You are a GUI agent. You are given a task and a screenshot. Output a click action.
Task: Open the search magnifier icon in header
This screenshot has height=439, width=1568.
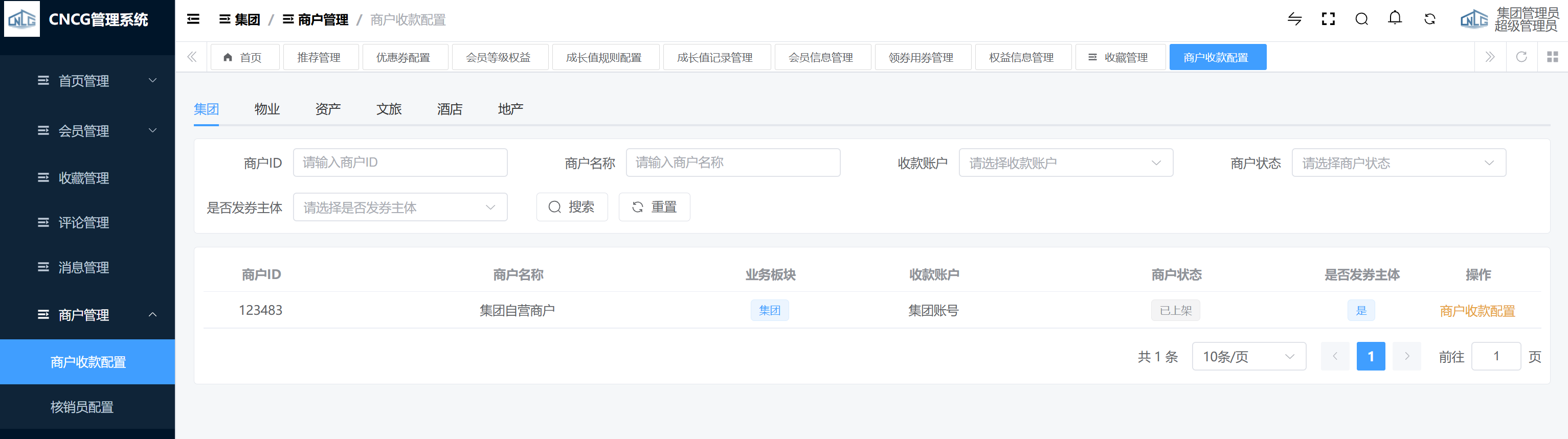tap(1361, 19)
